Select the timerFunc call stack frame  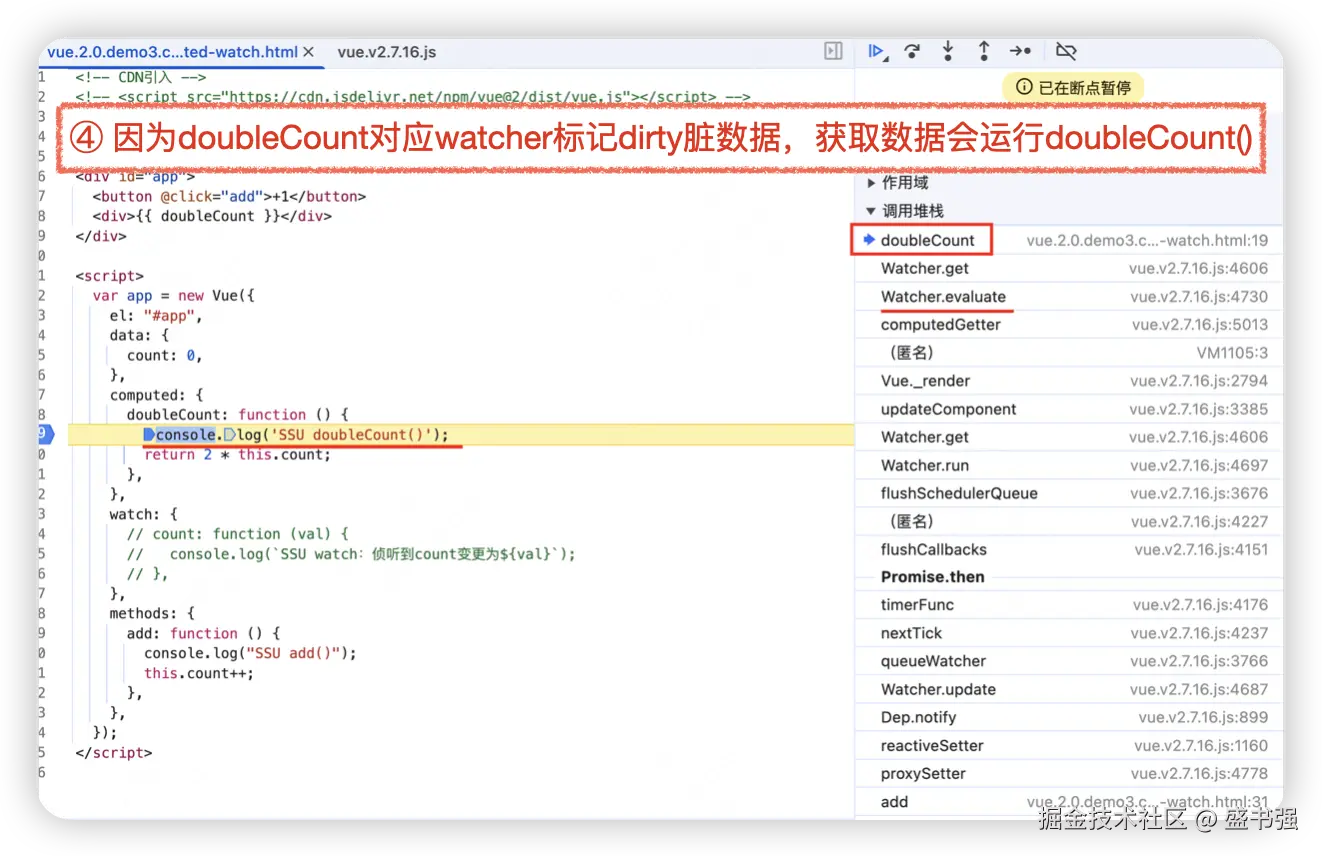[1068, 605]
